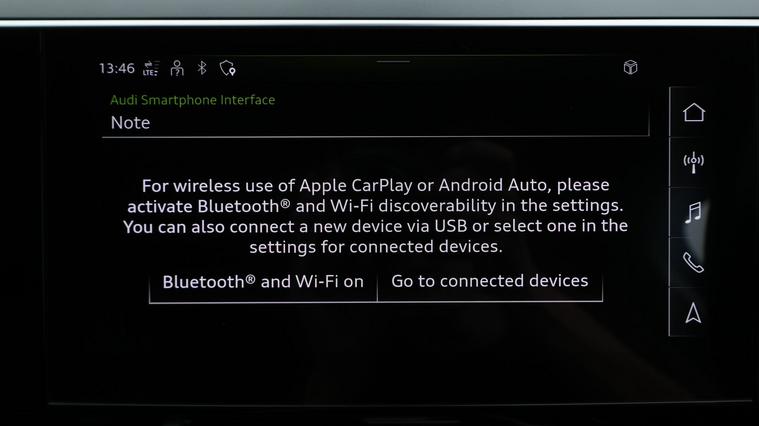
Task: Select Go to connected devices
Action: pos(490,281)
